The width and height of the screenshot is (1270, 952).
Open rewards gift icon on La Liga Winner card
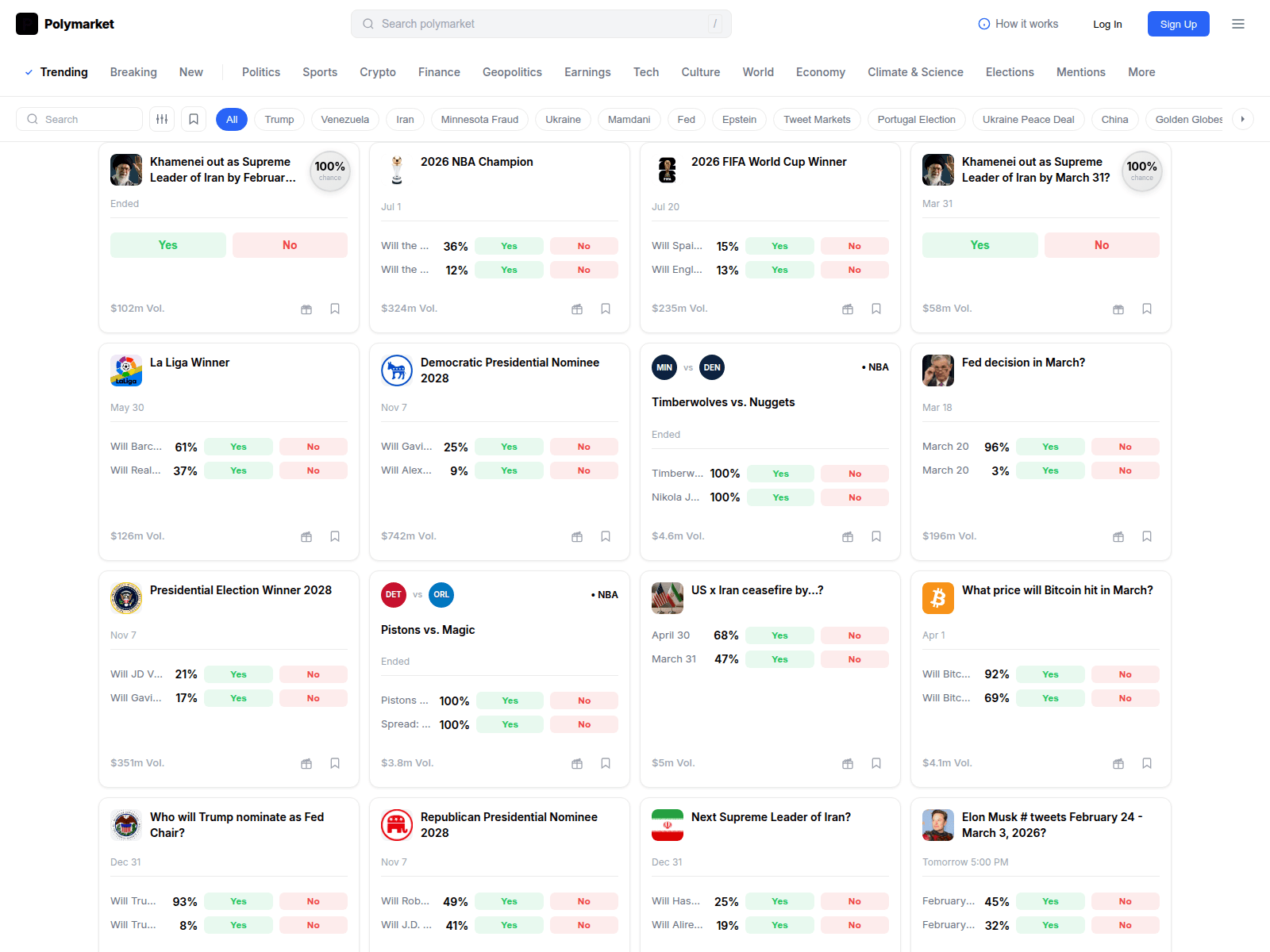click(x=306, y=536)
